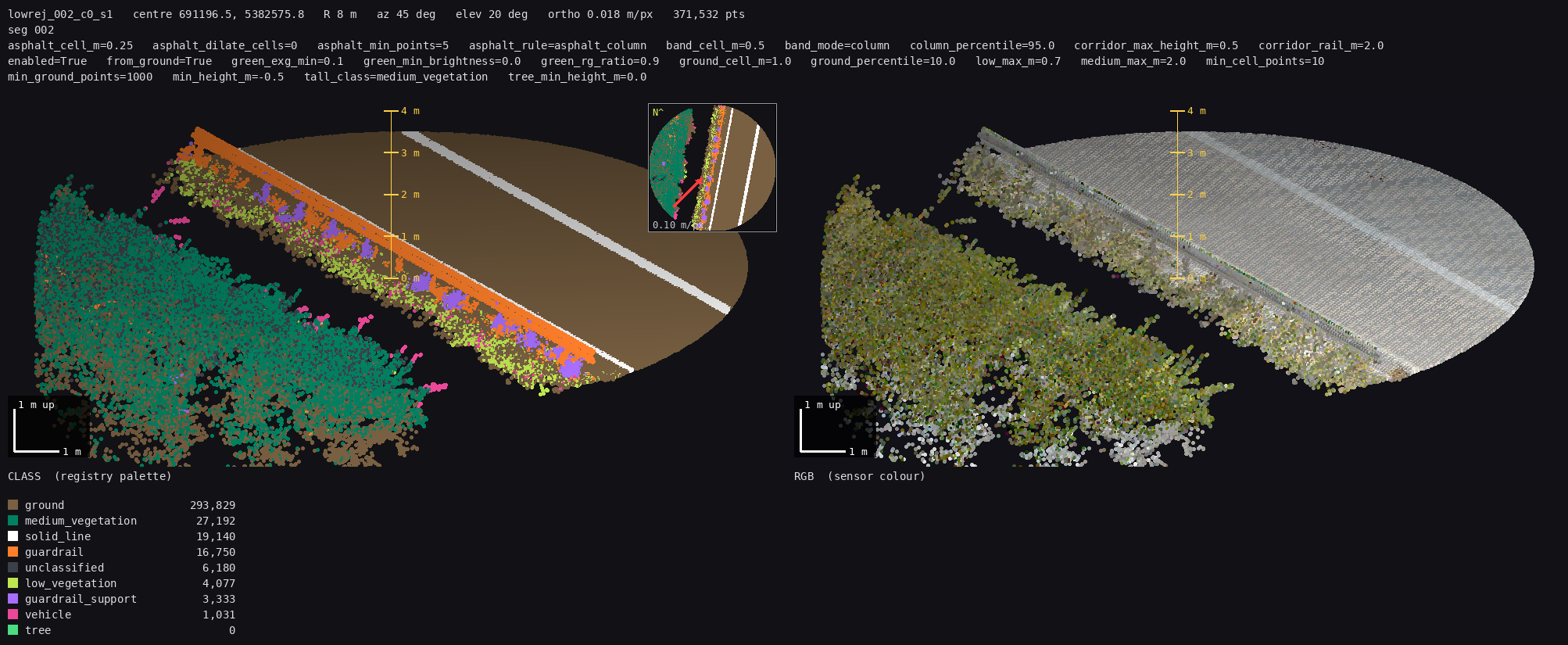
Task: Click the green tree legend swatch
Action: pyautogui.click(x=13, y=630)
